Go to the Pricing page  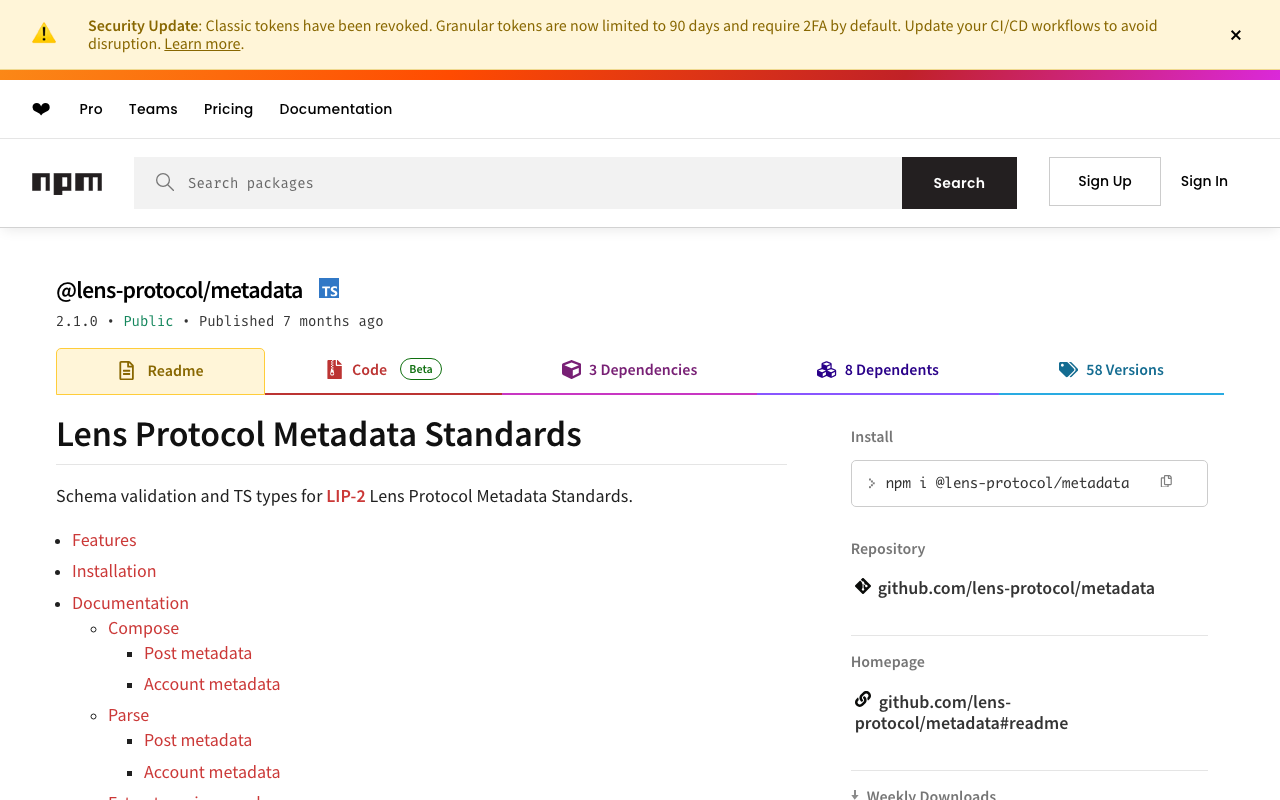(228, 109)
